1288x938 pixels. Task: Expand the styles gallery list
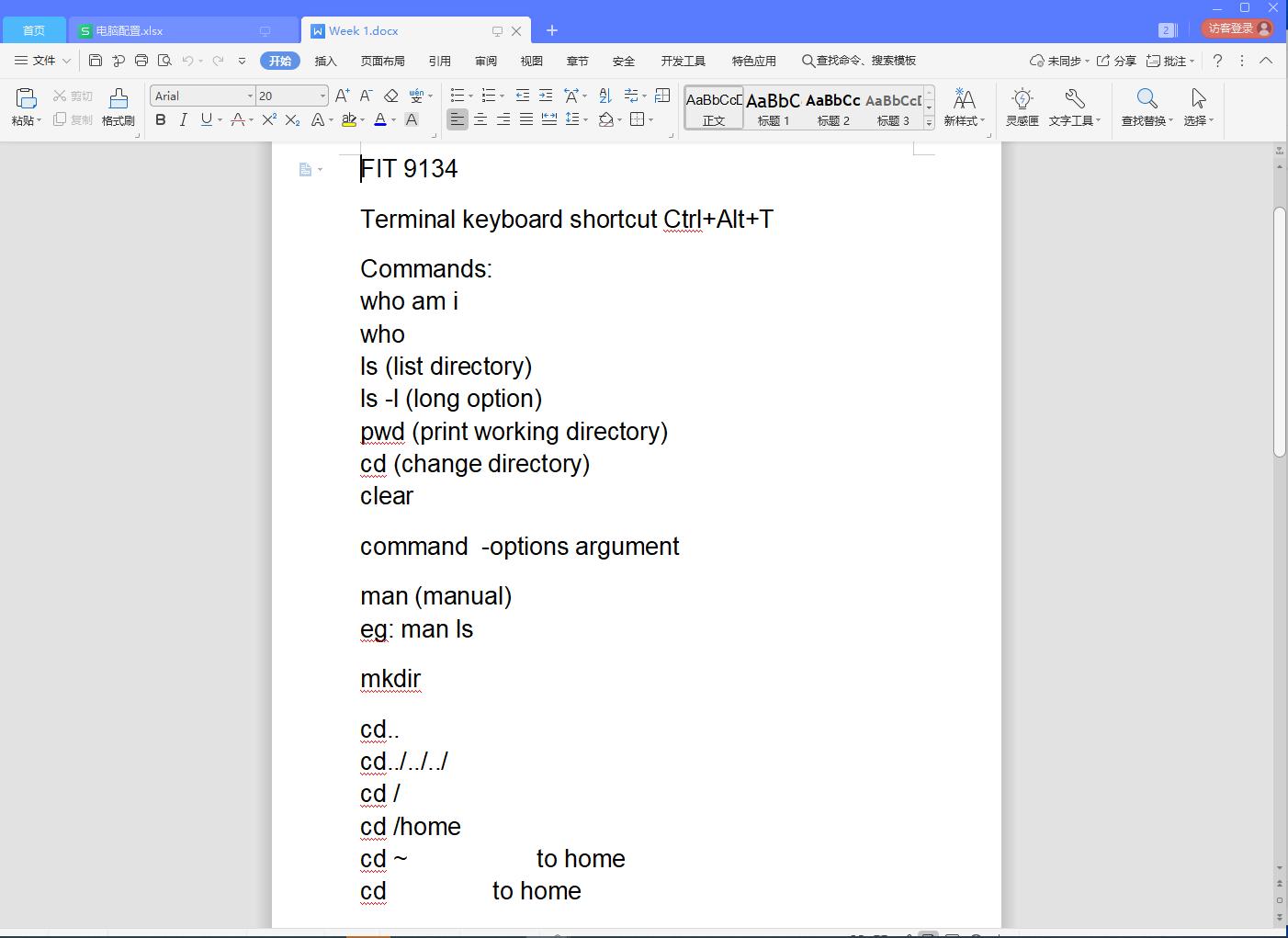929,122
